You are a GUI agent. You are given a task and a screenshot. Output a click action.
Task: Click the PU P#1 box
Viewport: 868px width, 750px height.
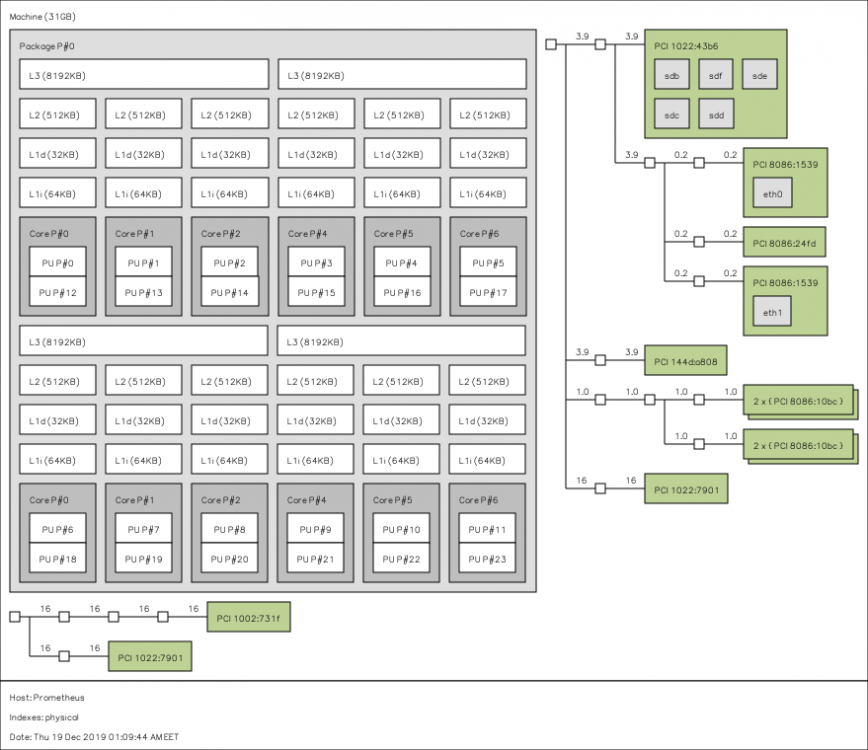pos(143,262)
